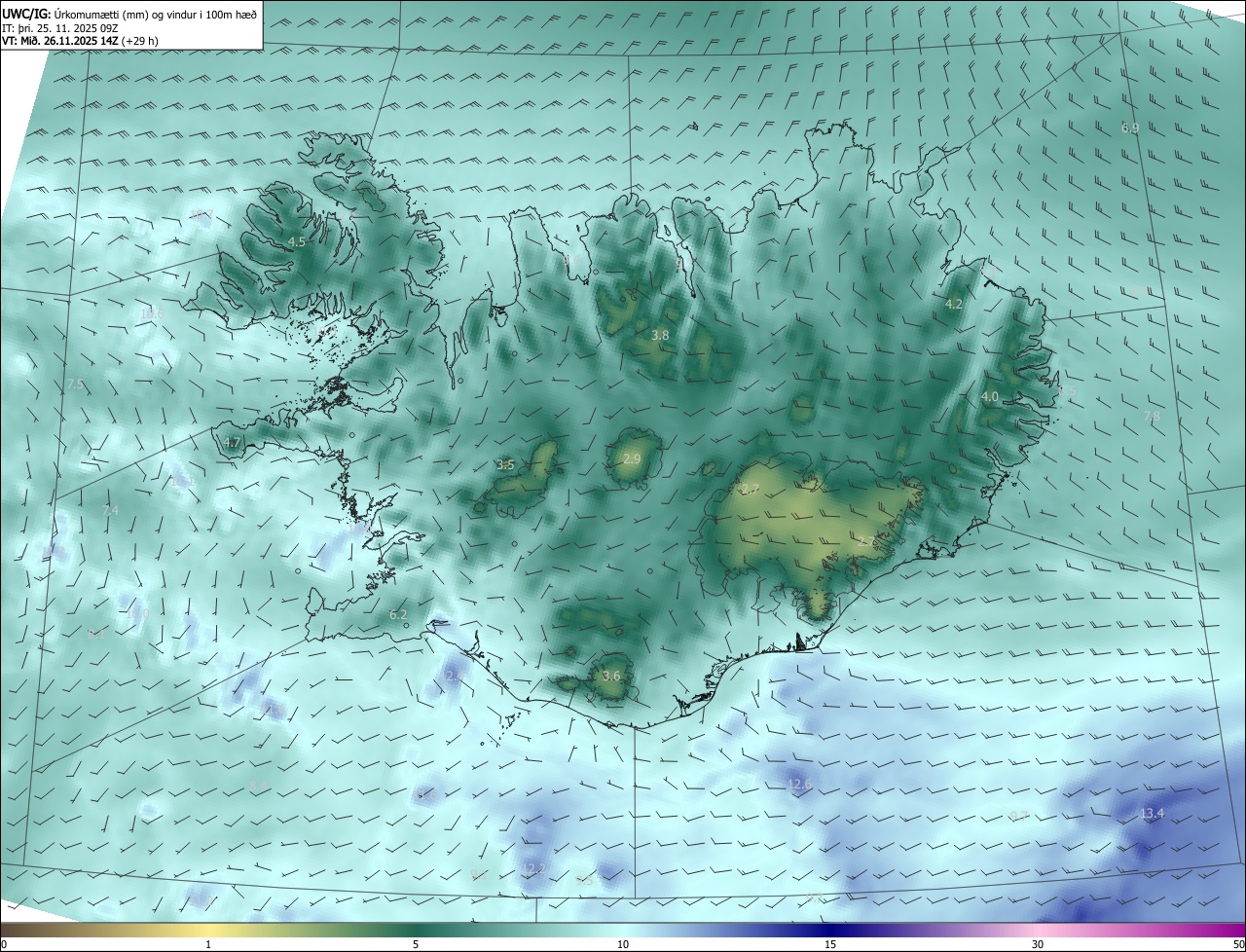The height and width of the screenshot is (952, 1246).
Task: Click the 10 tick on the colour scale
Action: [x=623, y=944]
